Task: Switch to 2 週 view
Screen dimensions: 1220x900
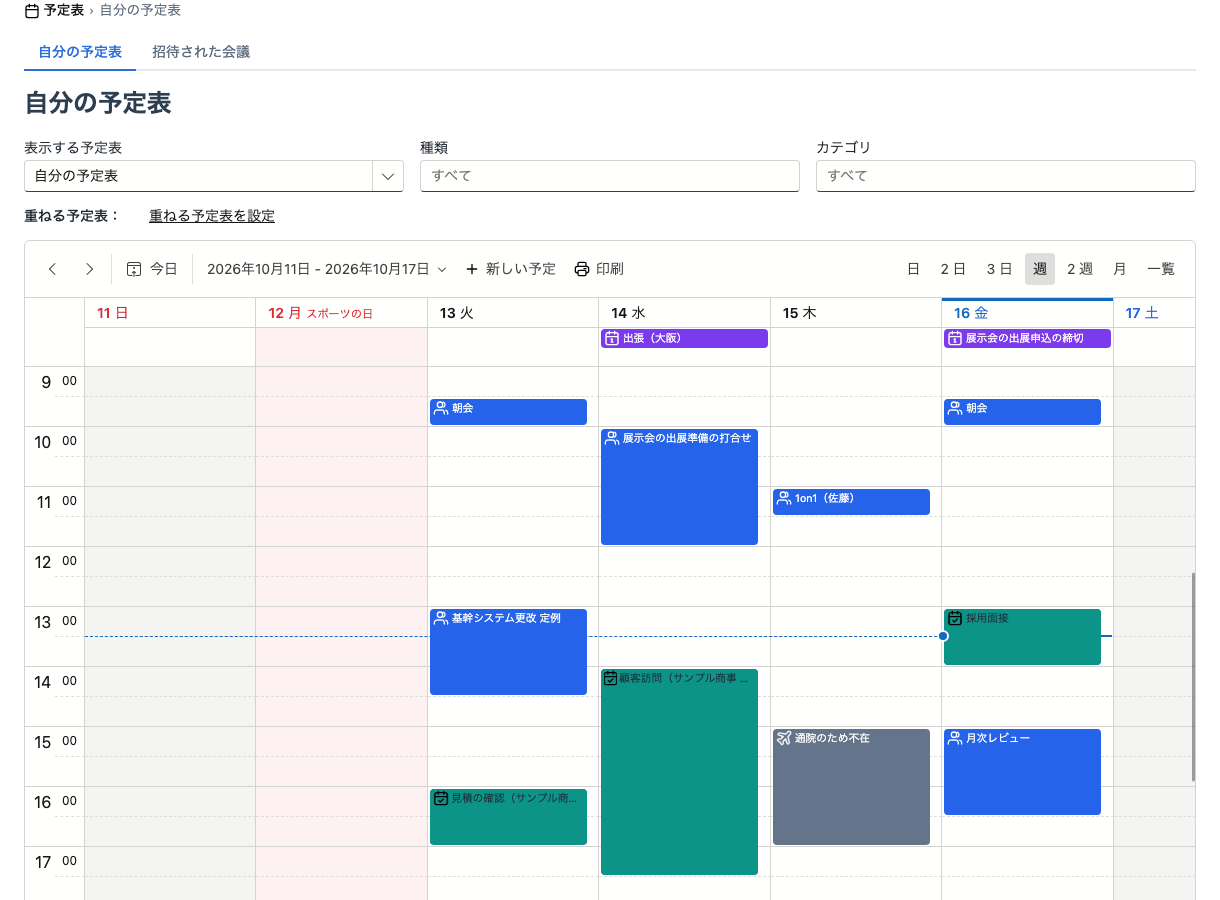Action: pos(1080,269)
